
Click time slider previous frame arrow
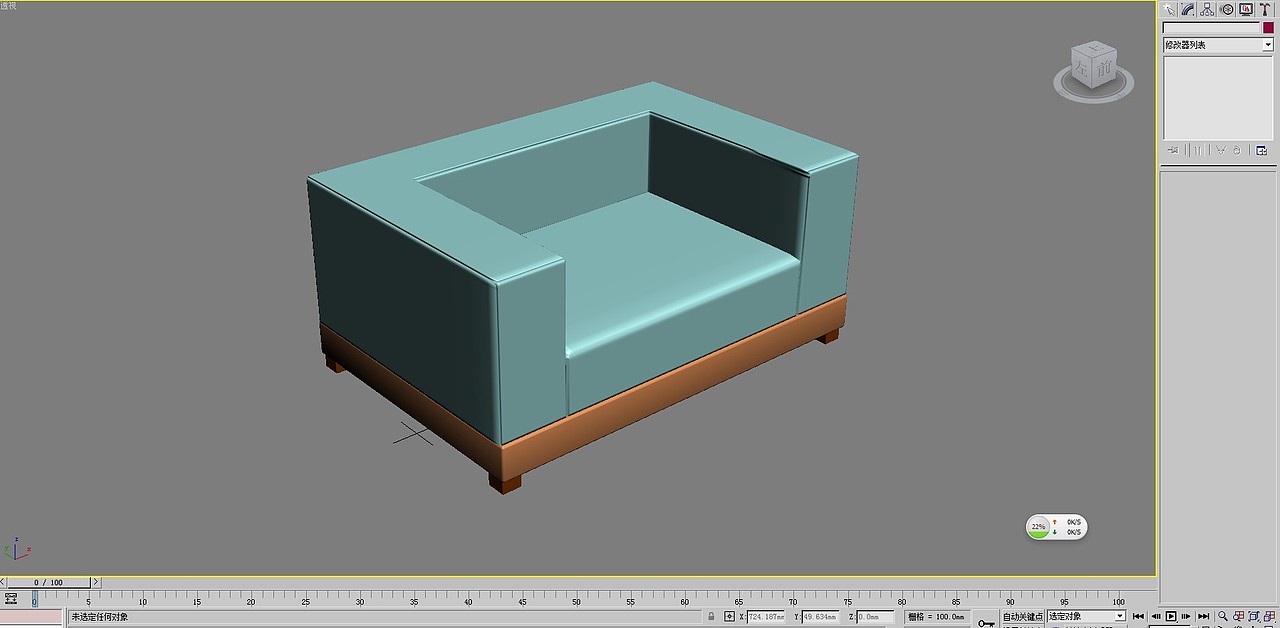pos(4,582)
